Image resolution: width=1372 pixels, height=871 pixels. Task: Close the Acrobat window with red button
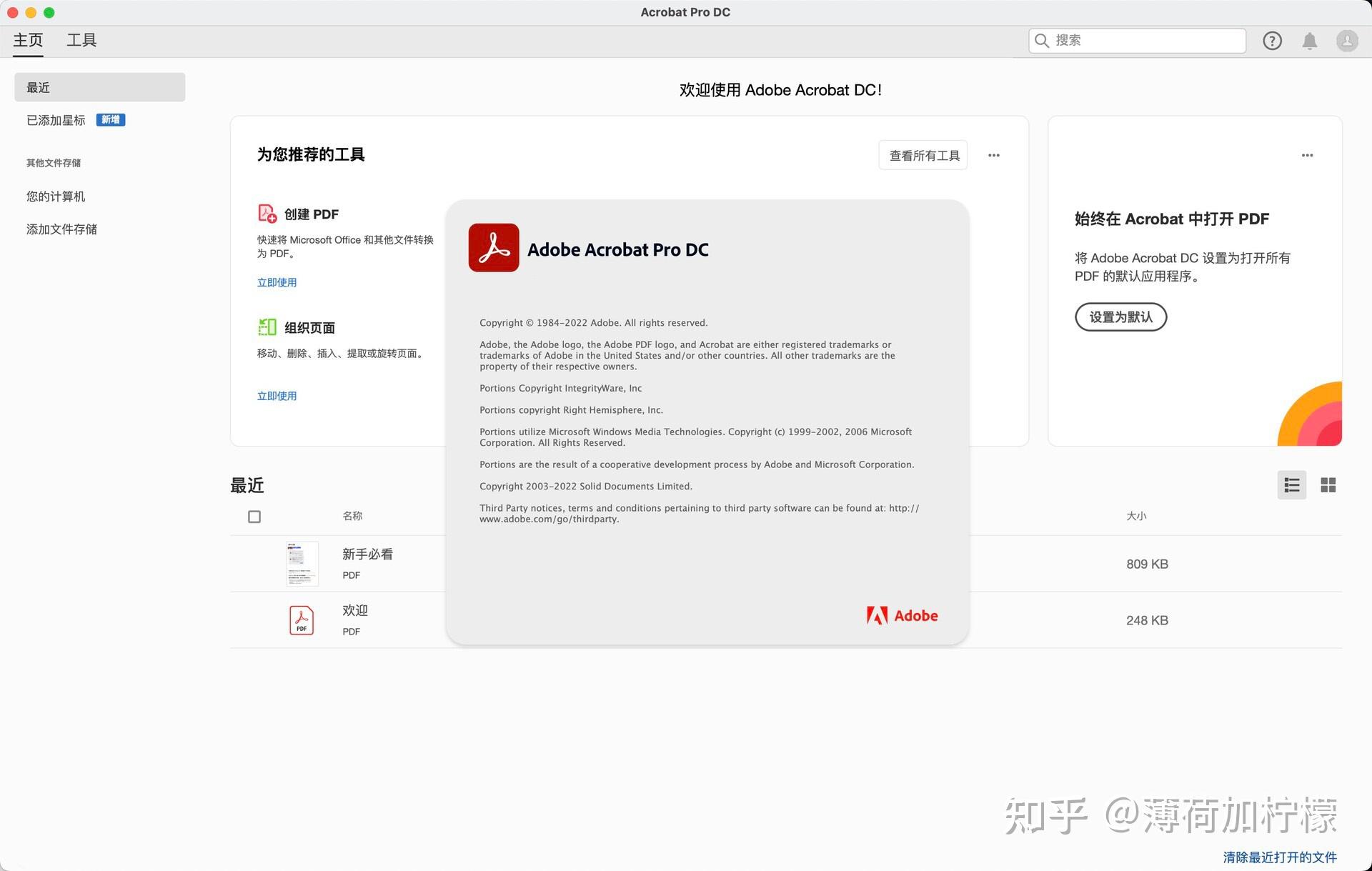point(12,12)
